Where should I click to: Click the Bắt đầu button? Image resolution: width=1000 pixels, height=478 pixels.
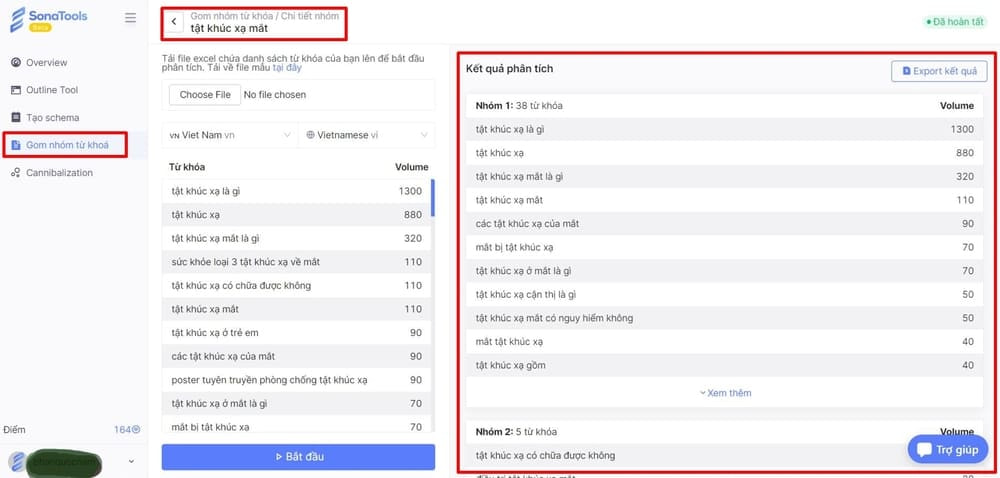298,457
